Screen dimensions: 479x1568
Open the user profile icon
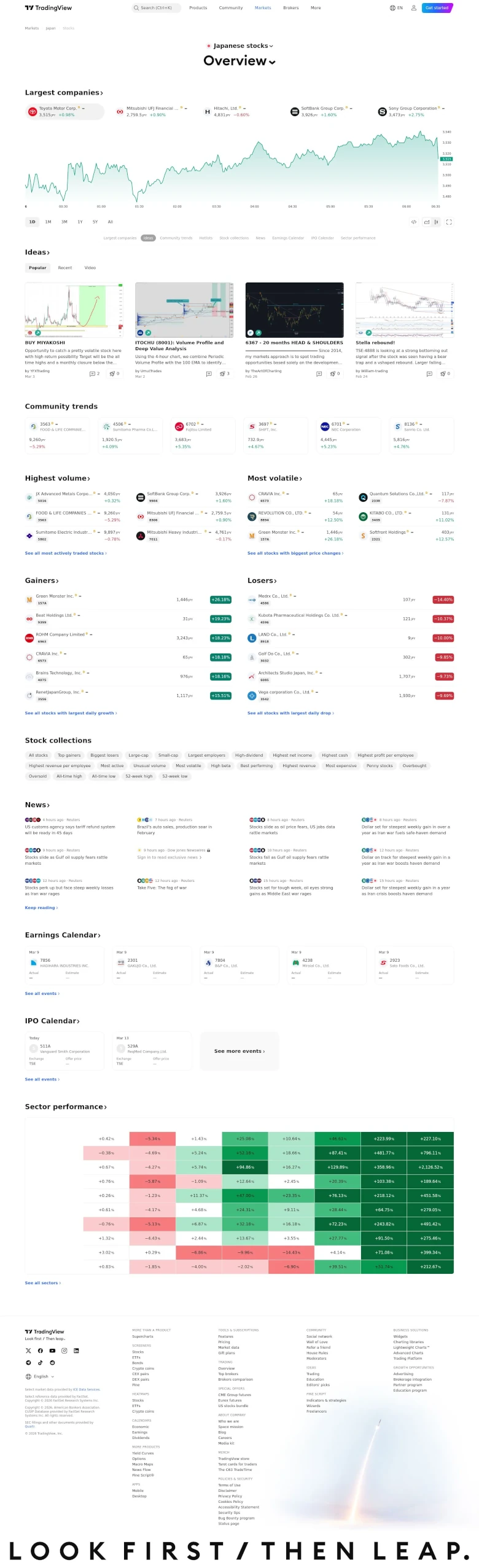[413, 8]
